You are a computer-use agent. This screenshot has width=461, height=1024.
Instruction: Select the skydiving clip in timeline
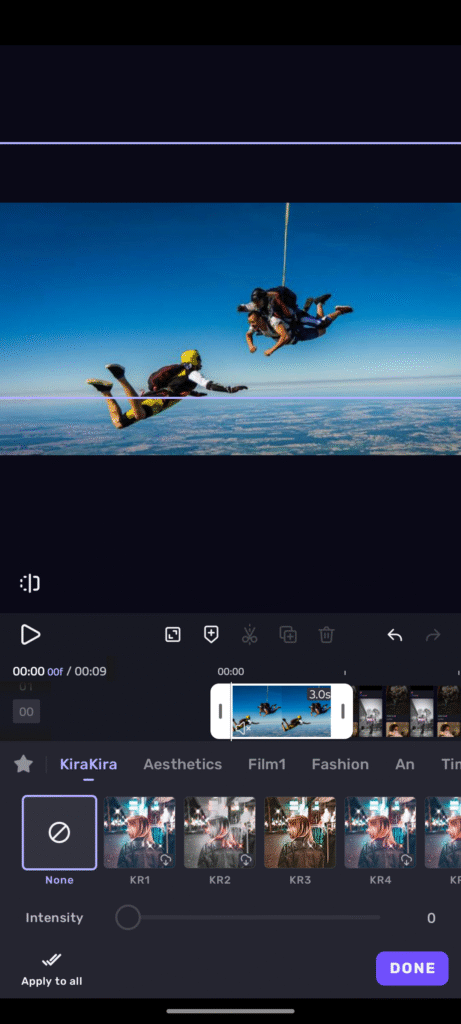tap(281, 711)
